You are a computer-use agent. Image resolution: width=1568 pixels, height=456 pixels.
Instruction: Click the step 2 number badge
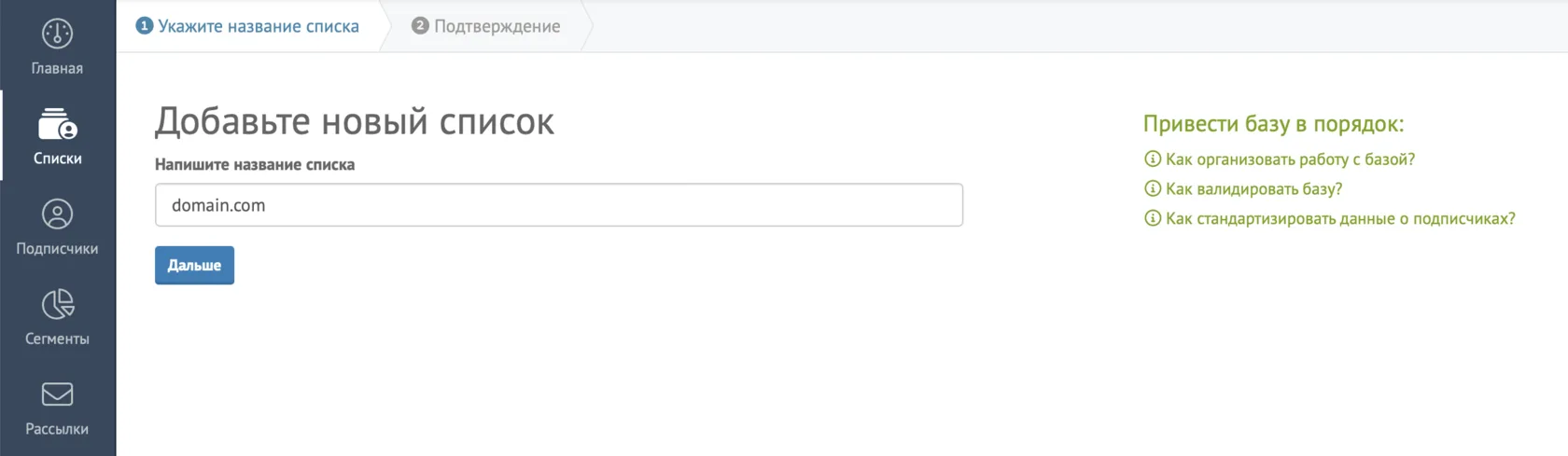point(420,26)
